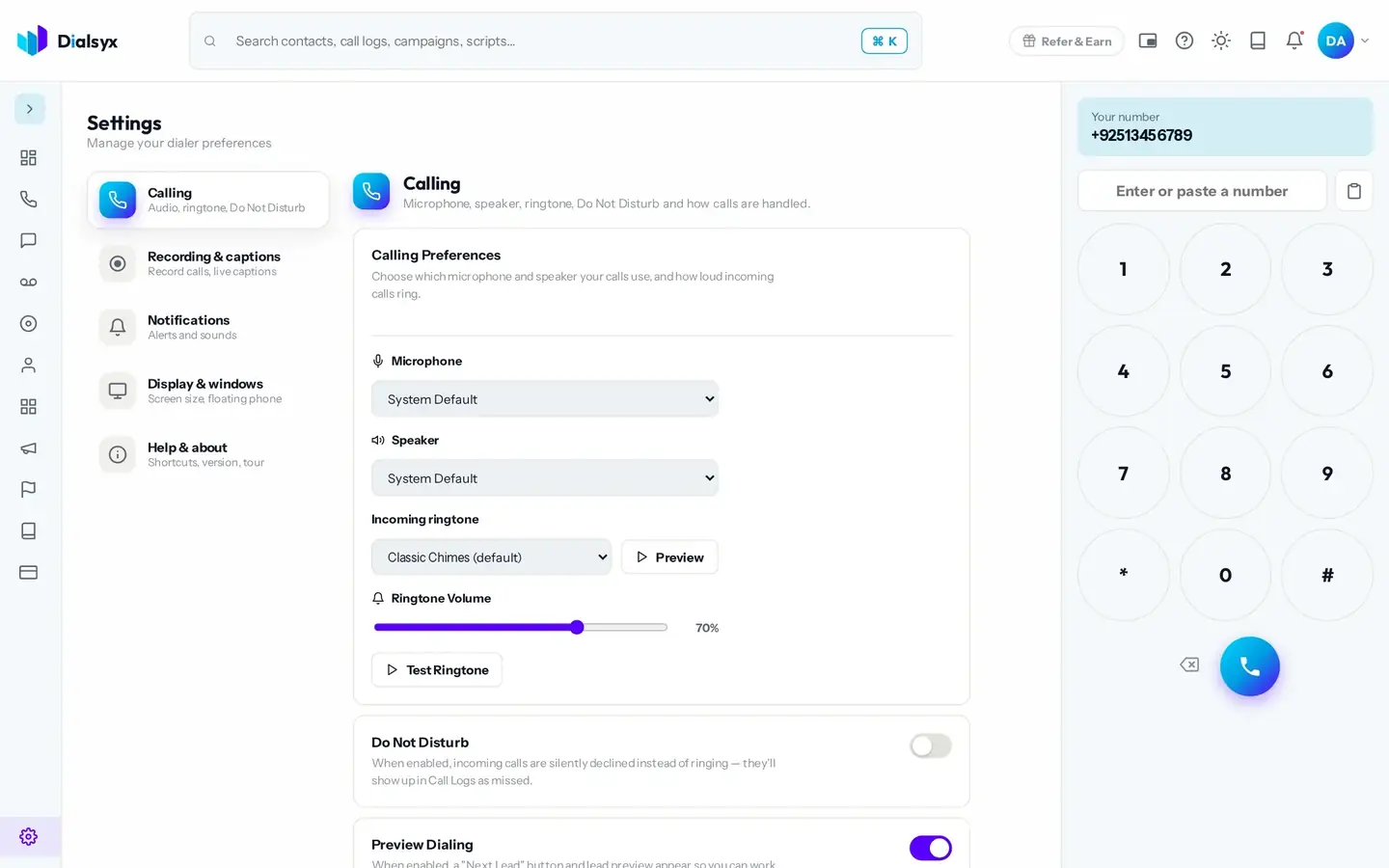Click the Test Ringtone button
This screenshot has height=868, width=1389.
click(x=437, y=670)
